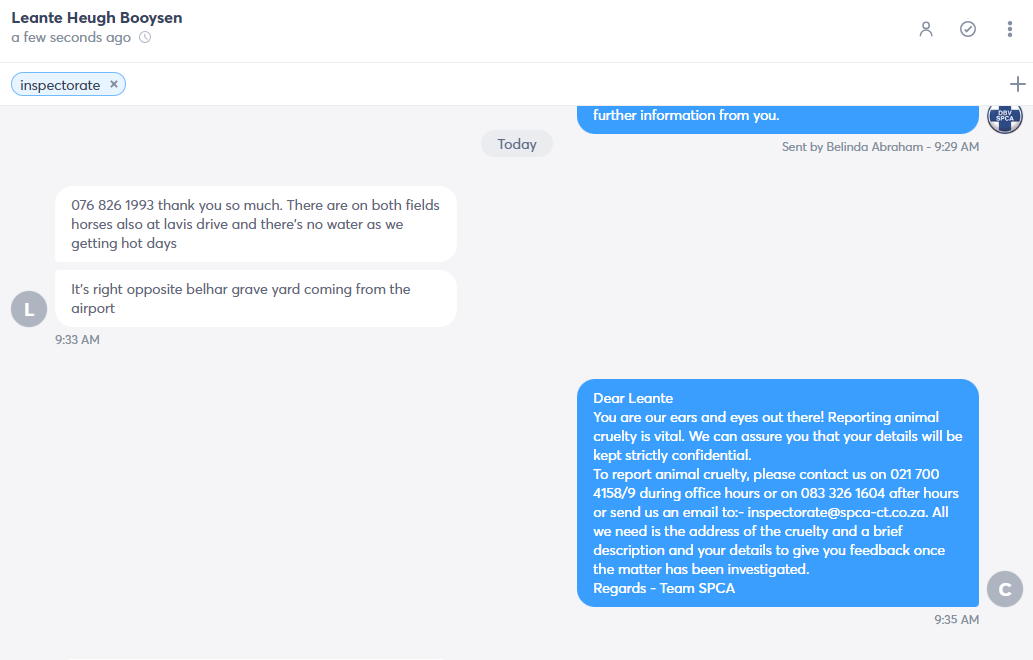
Task: Open the C agent avatar
Action: [x=1005, y=589]
